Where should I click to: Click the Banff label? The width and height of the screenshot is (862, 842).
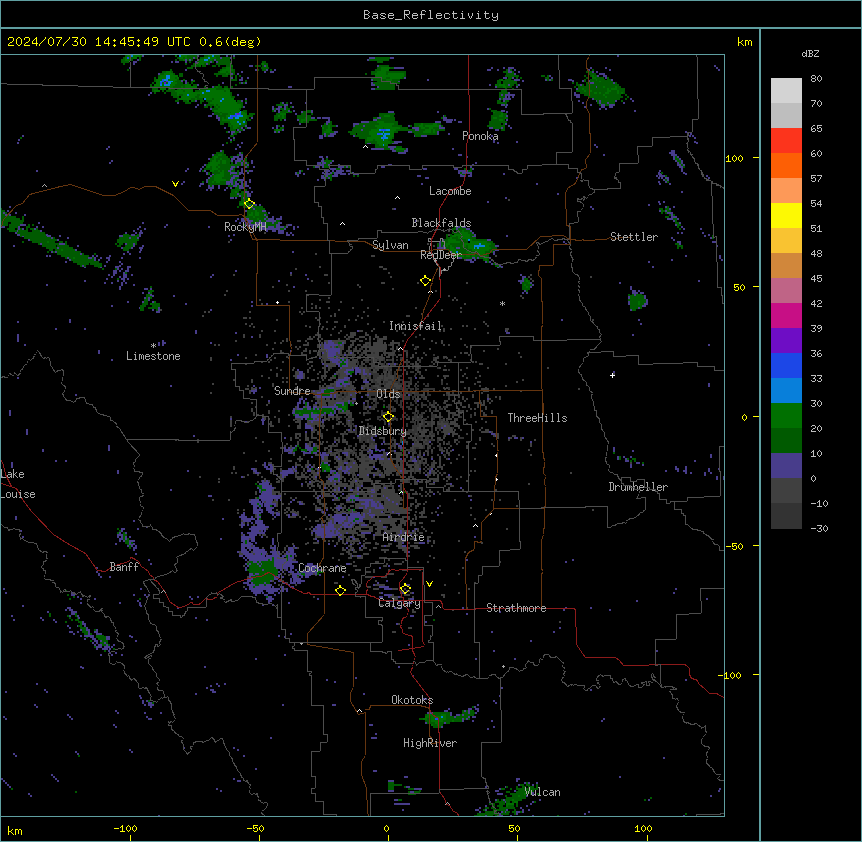pos(124,567)
